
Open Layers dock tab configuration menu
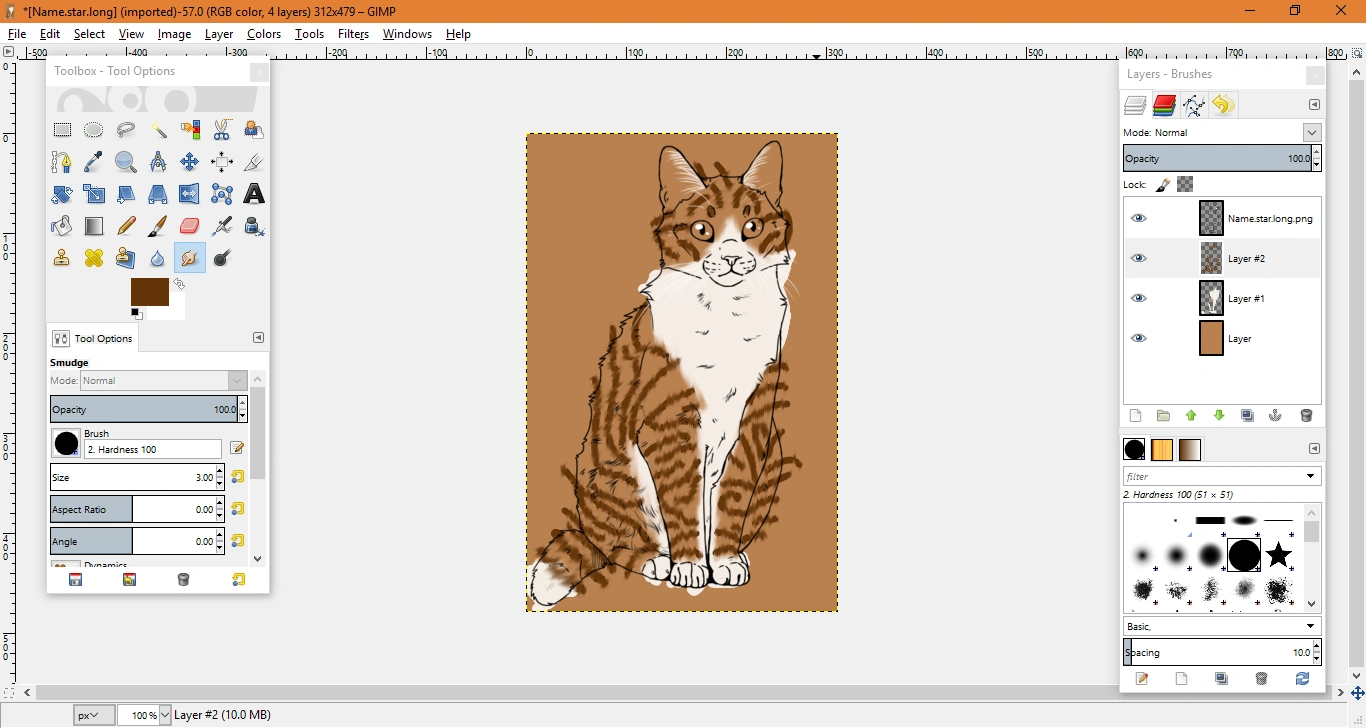pos(1314,105)
